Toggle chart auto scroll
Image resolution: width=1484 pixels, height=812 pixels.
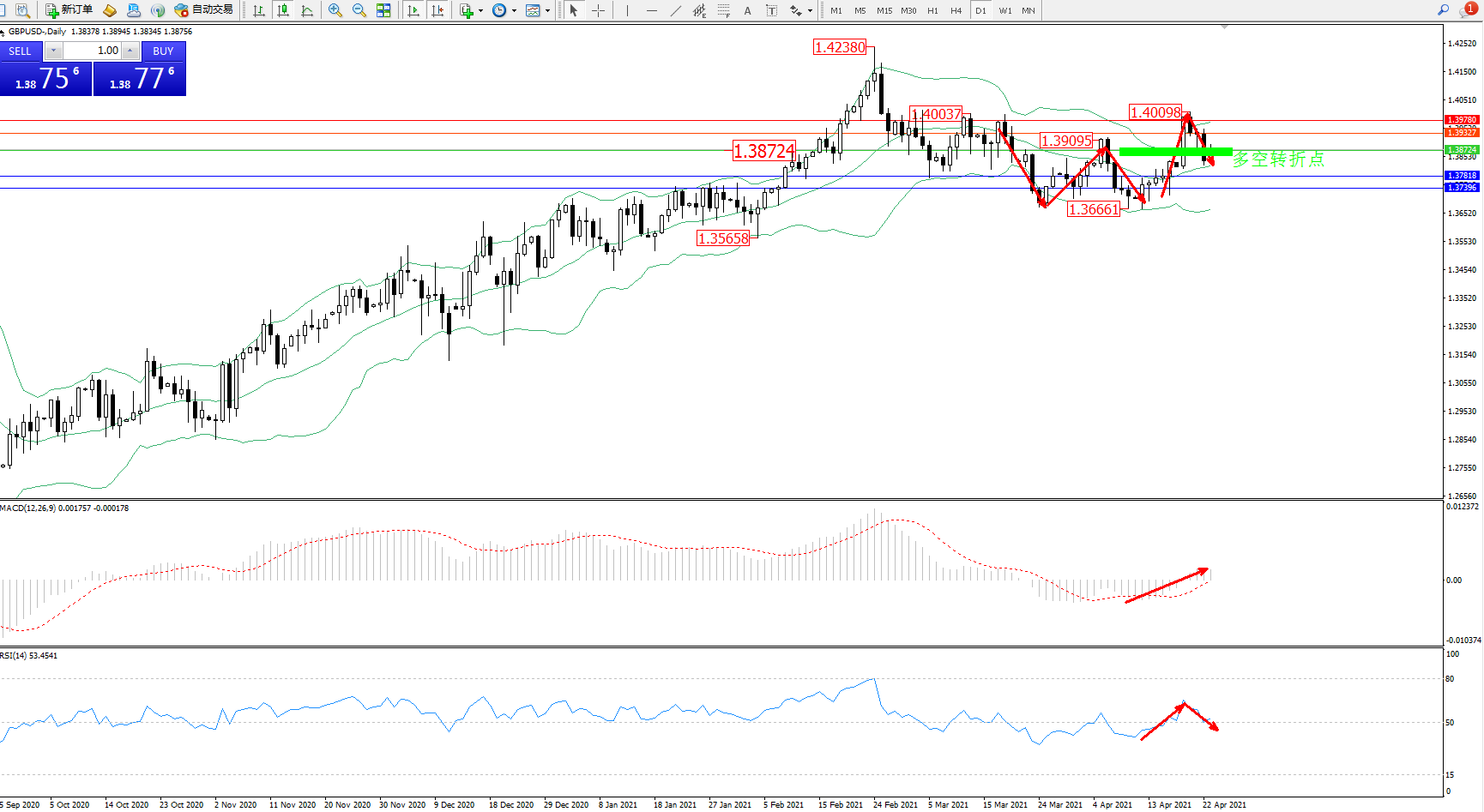[x=413, y=10]
